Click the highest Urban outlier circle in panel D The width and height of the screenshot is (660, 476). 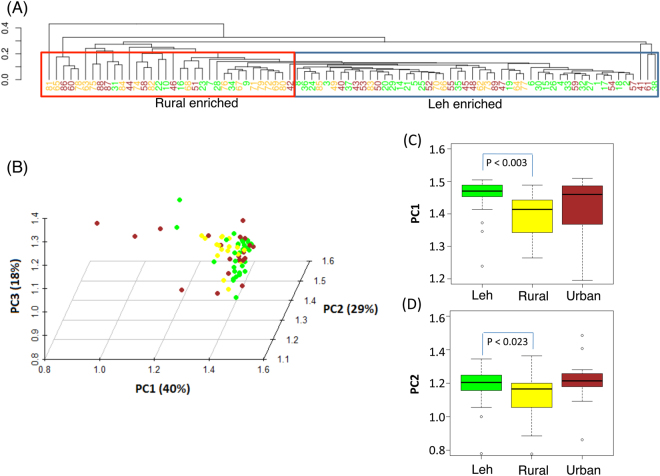point(583,335)
